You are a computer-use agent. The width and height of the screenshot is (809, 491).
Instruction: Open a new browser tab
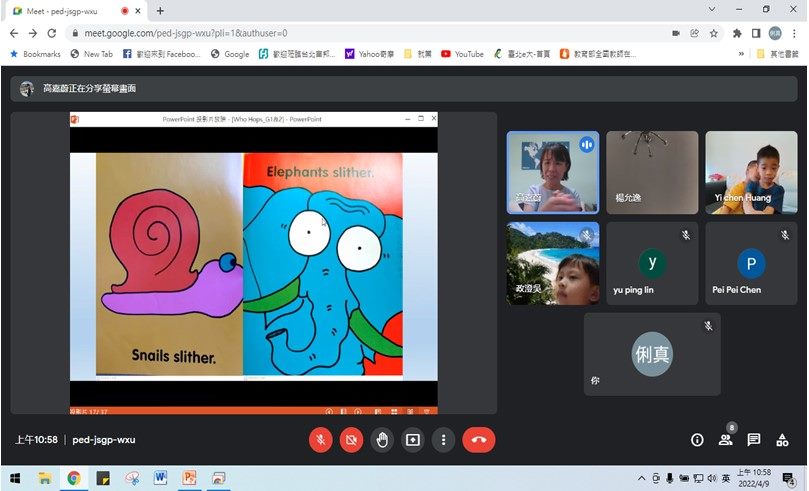(160, 10)
